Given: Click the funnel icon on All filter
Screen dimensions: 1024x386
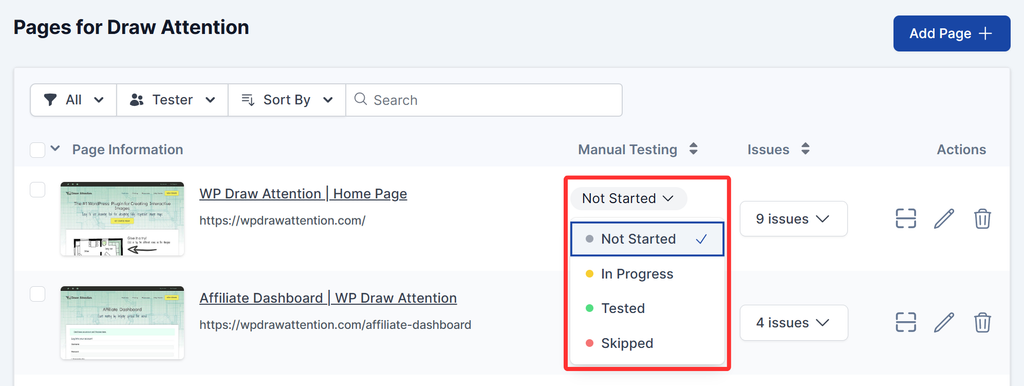Looking at the screenshot, I should (50, 100).
